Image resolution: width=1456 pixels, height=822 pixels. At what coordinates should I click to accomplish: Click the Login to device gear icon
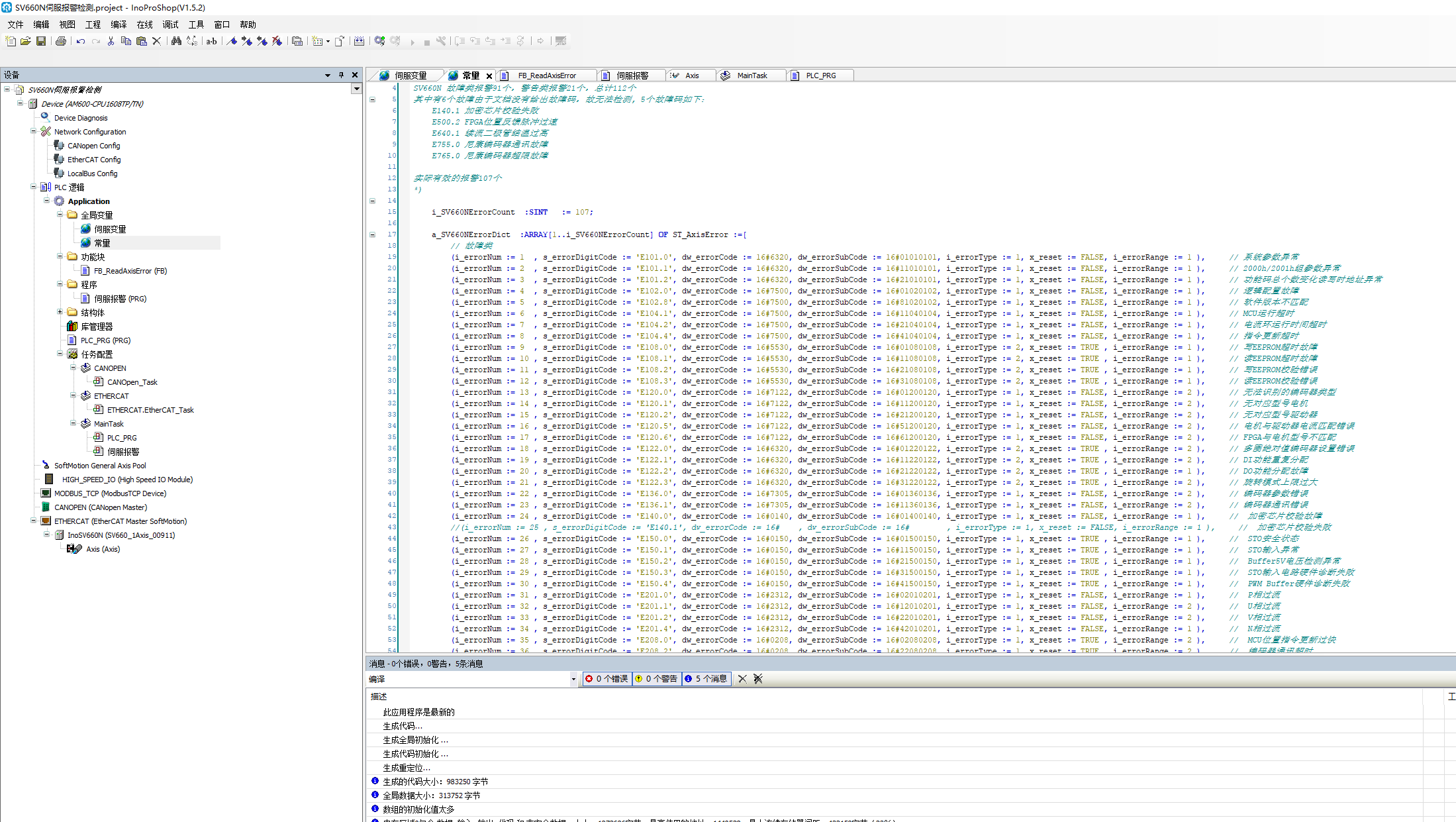point(379,41)
